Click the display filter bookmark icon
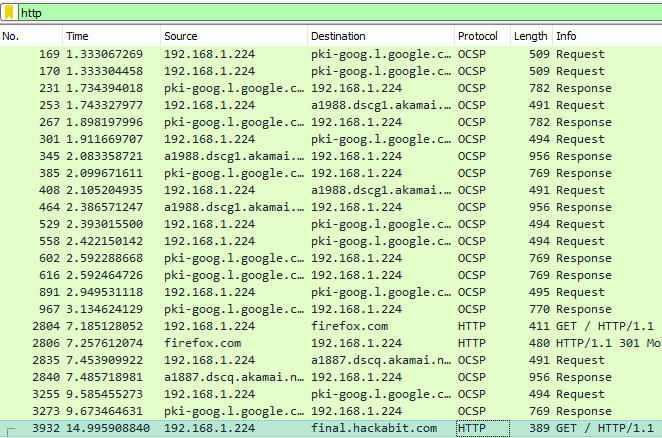 (10, 12)
